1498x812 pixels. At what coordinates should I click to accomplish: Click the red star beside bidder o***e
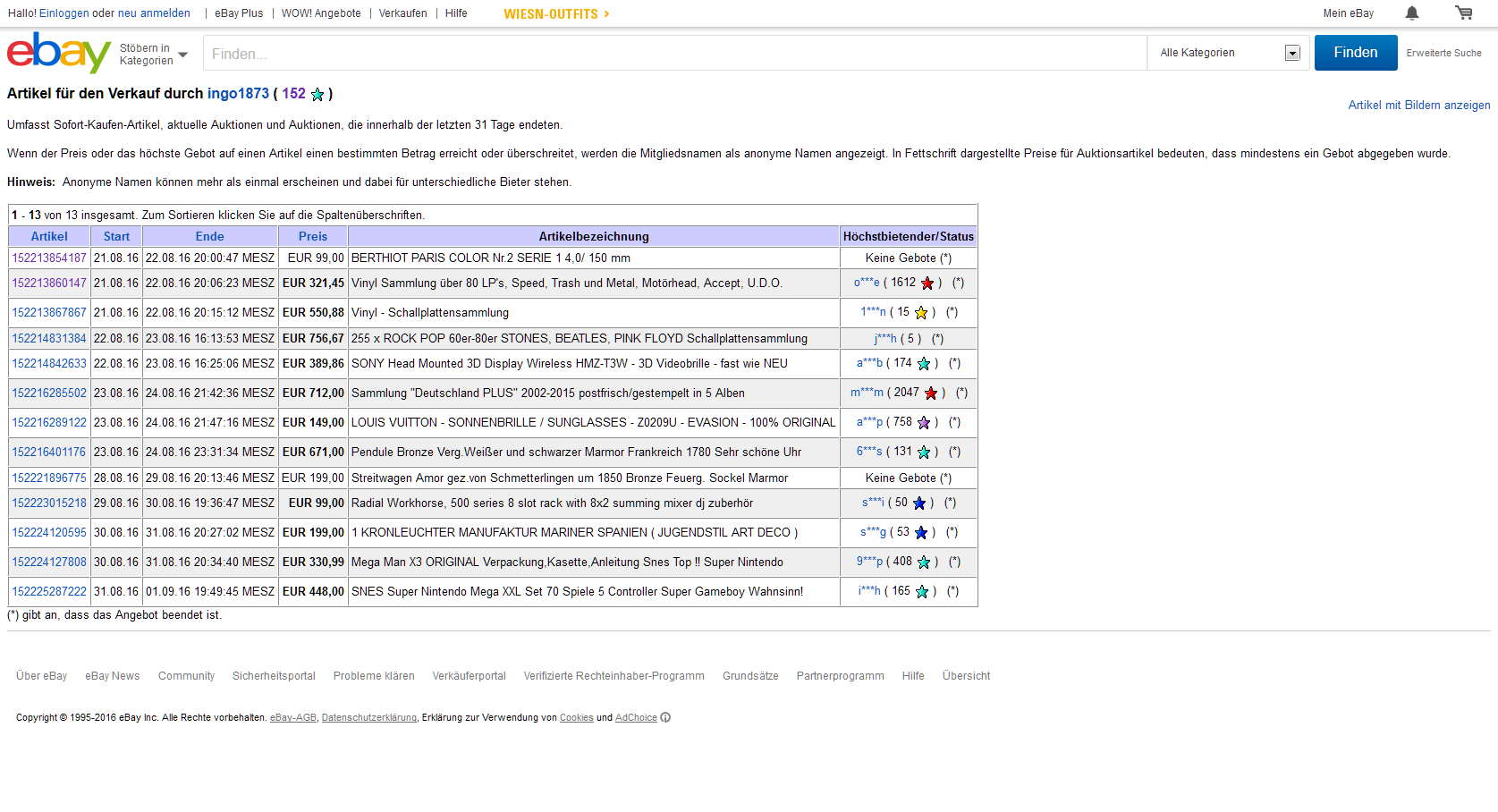pos(927,283)
